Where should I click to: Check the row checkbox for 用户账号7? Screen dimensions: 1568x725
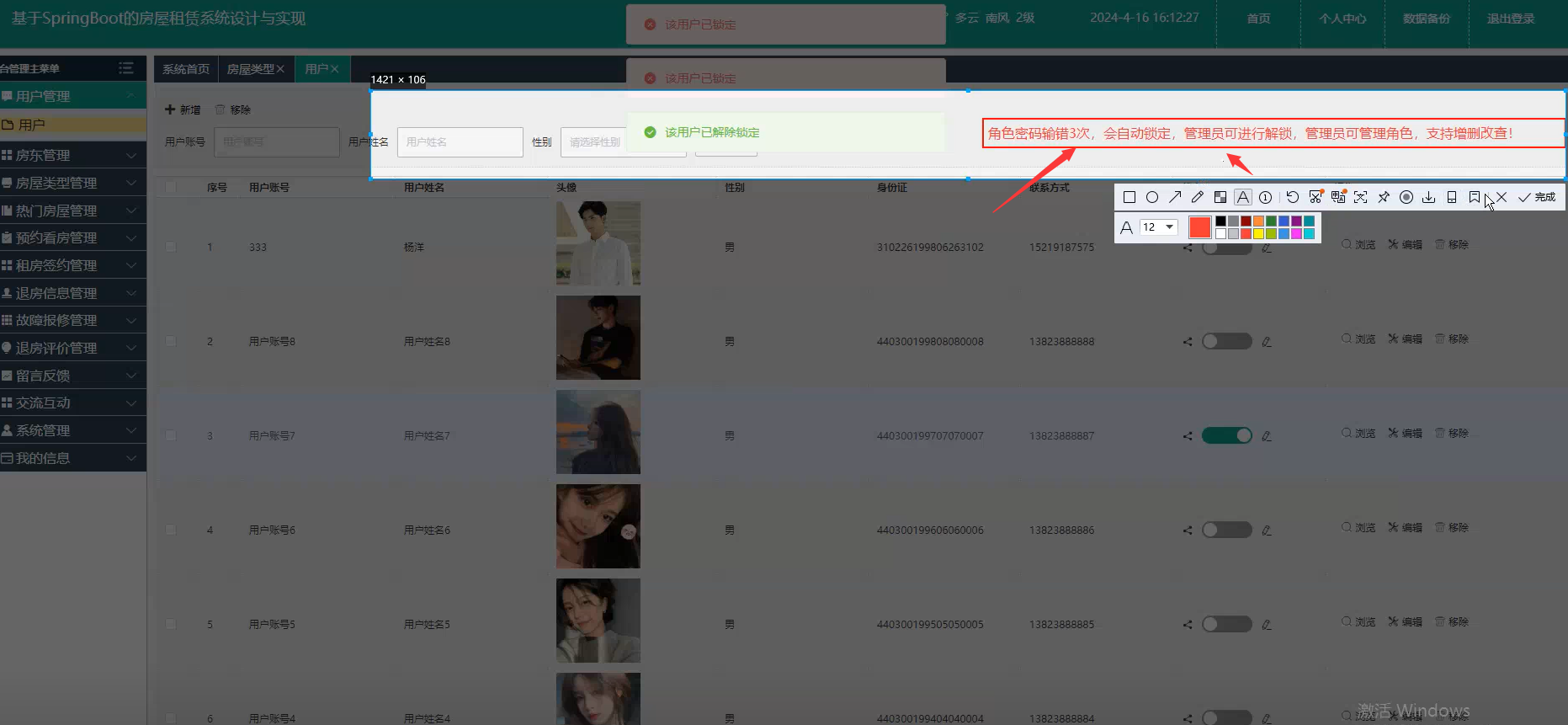(x=171, y=435)
